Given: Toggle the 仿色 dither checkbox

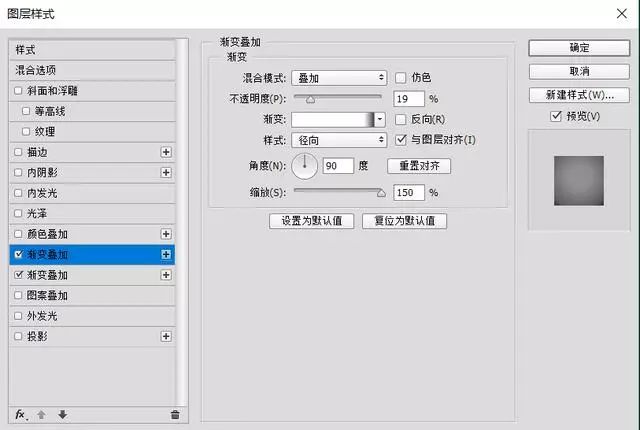Looking at the screenshot, I should click(x=401, y=78).
